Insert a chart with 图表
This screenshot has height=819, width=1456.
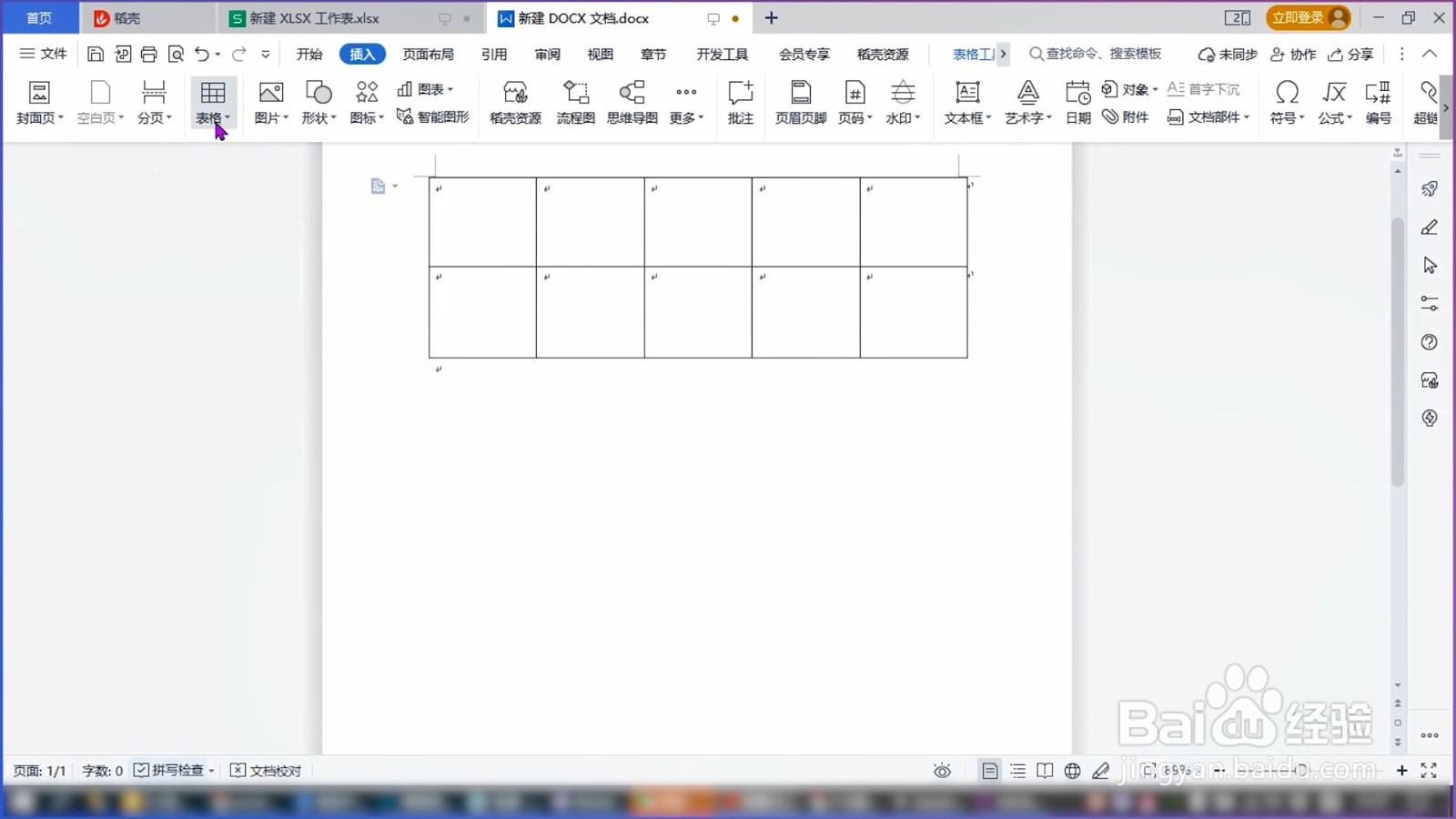pyautogui.click(x=425, y=89)
